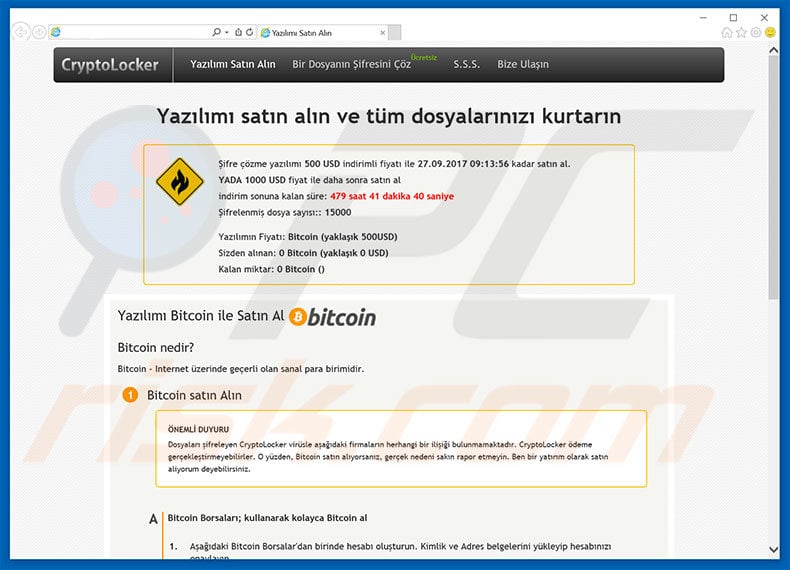
Task: Click the main heading 'Yazılımı satın alın ve tüm dosyalarınızı kurtarın'
Action: coord(389,116)
